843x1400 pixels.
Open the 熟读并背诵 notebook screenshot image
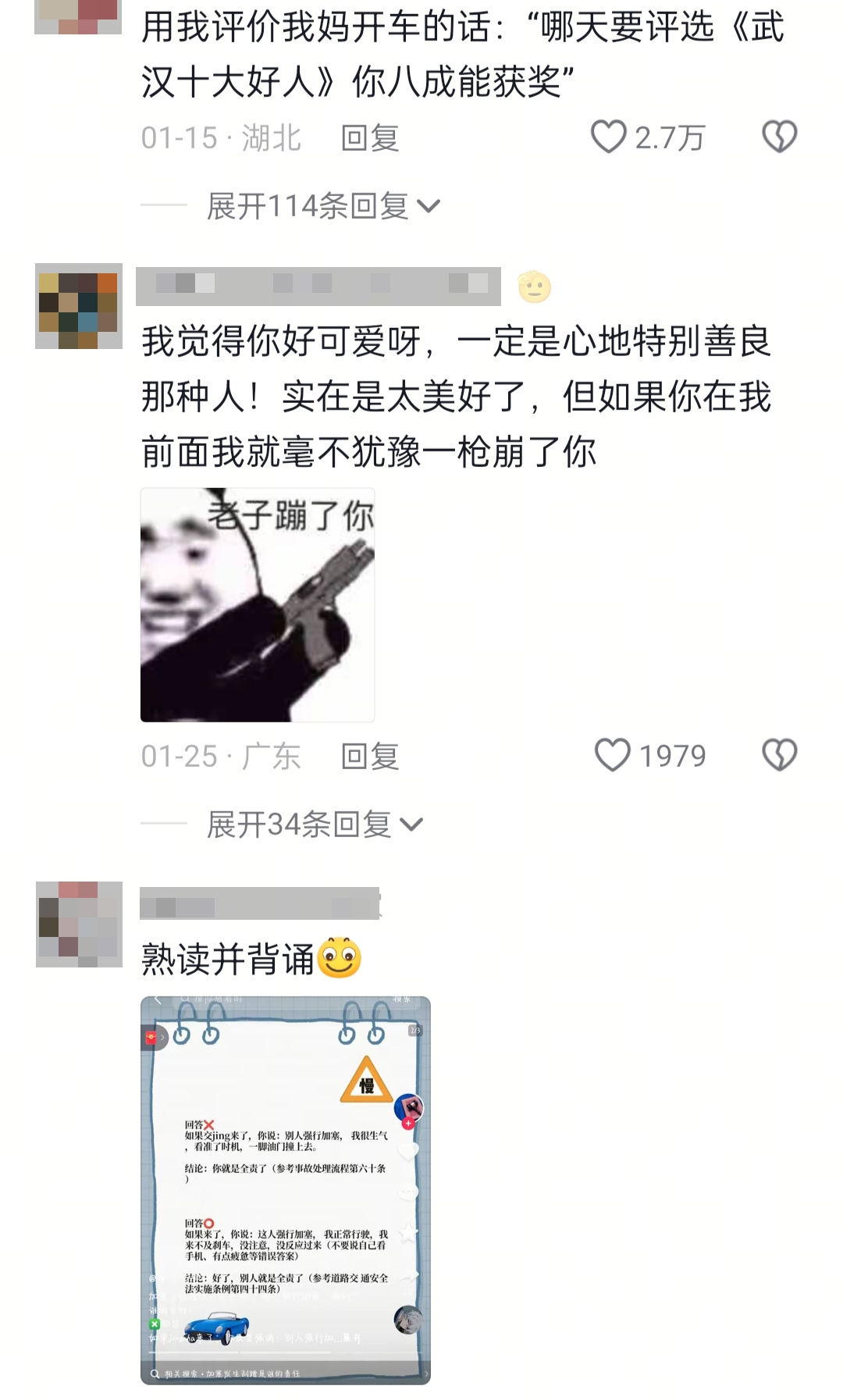coord(286,1190)
